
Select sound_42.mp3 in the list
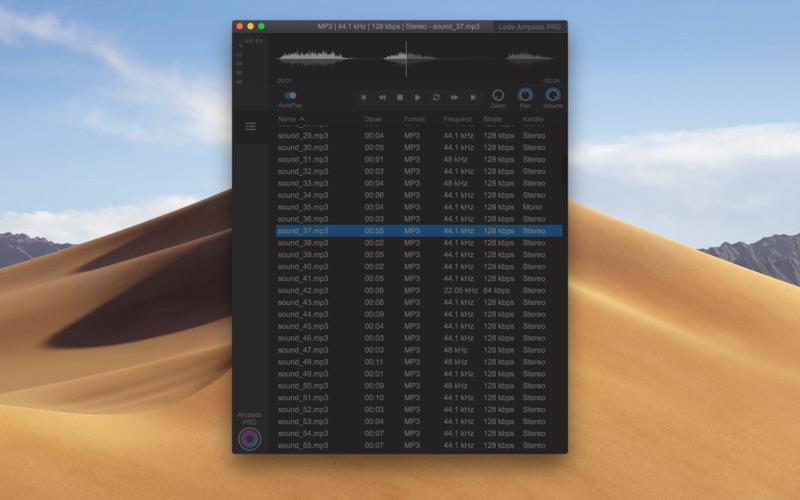click(419, 290)
